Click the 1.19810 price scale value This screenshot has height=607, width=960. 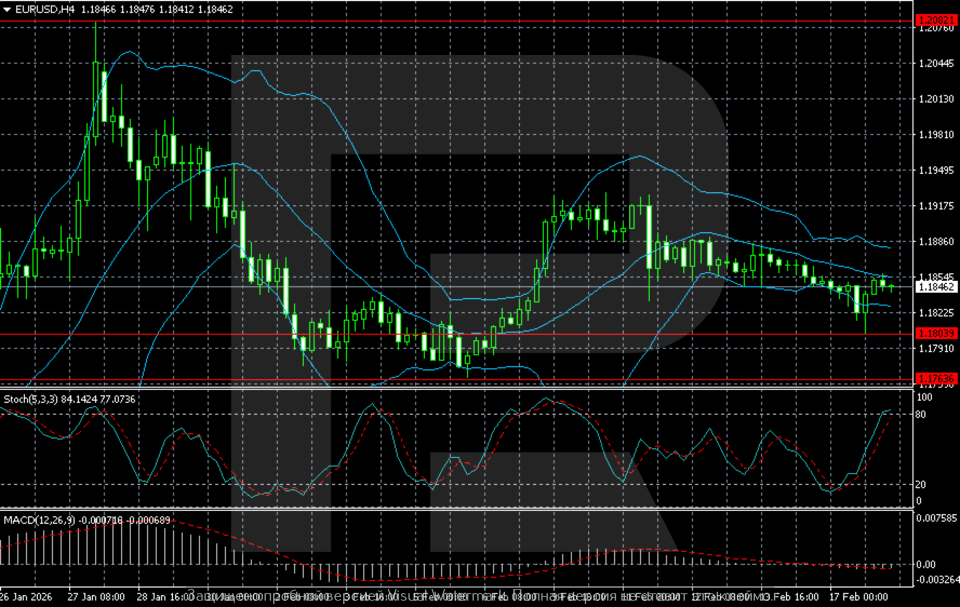click(936, 135)
